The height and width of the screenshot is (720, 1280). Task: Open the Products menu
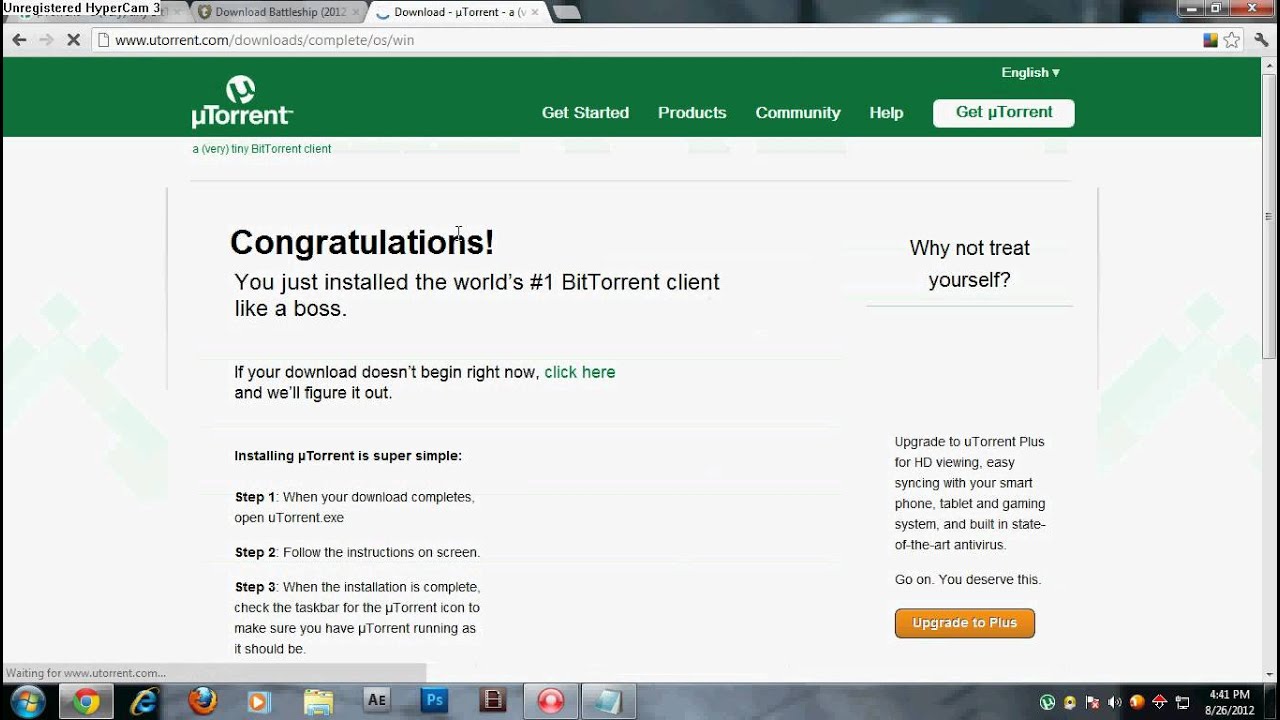point(692,112)
